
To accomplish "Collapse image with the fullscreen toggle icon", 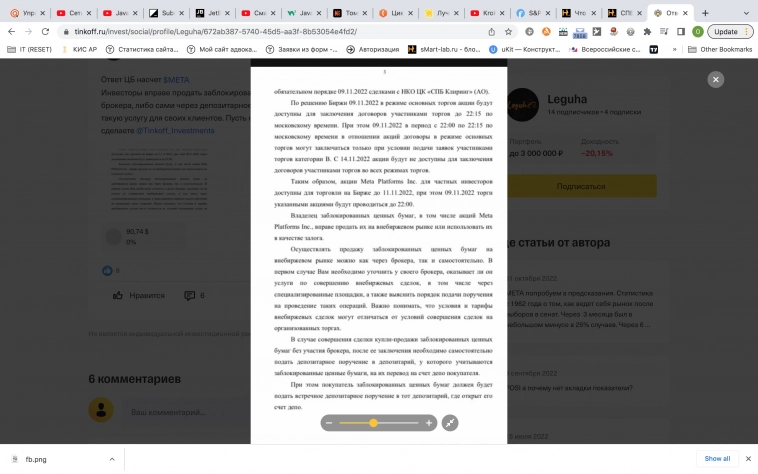I will pyautogui.click(x=450, y=423).
